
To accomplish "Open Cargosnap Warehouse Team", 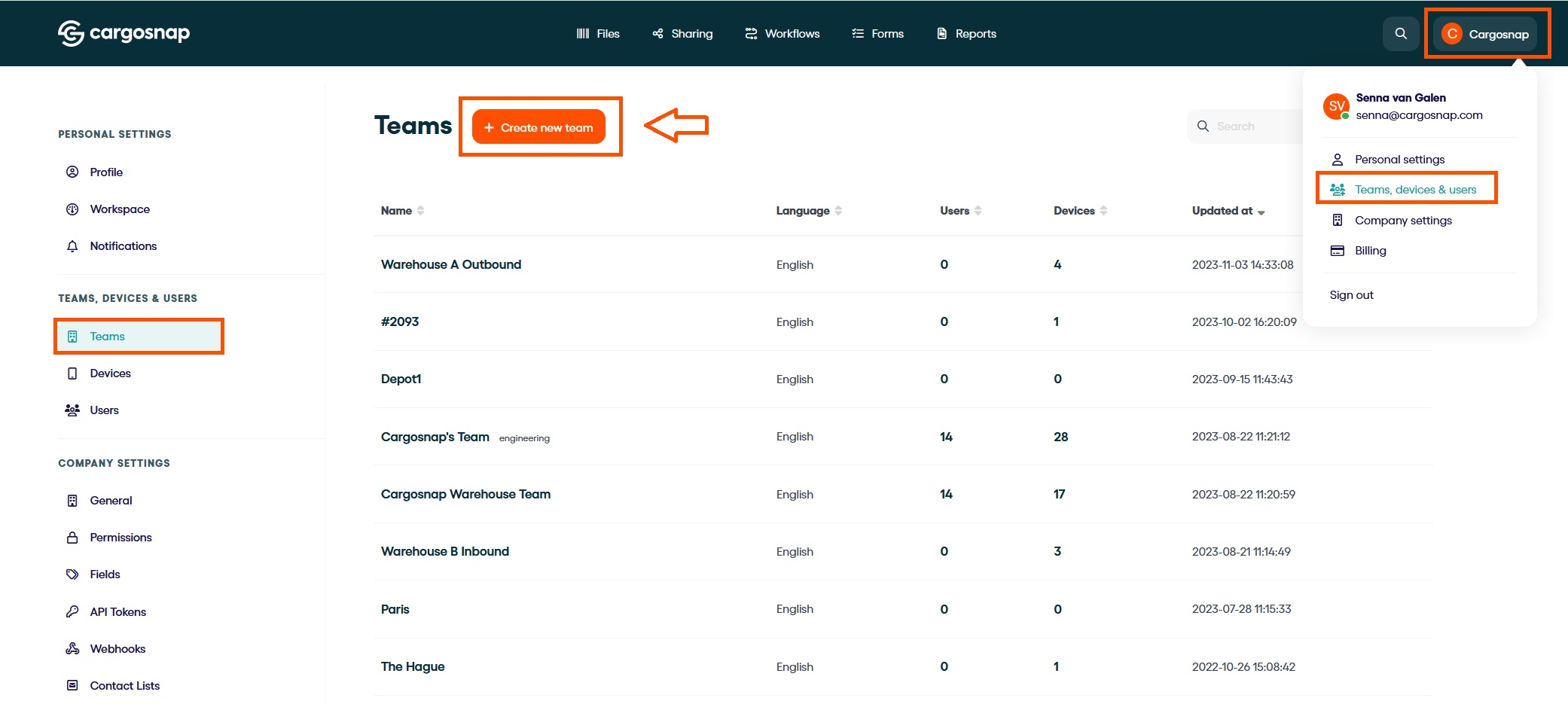I will tap(465, 494).
